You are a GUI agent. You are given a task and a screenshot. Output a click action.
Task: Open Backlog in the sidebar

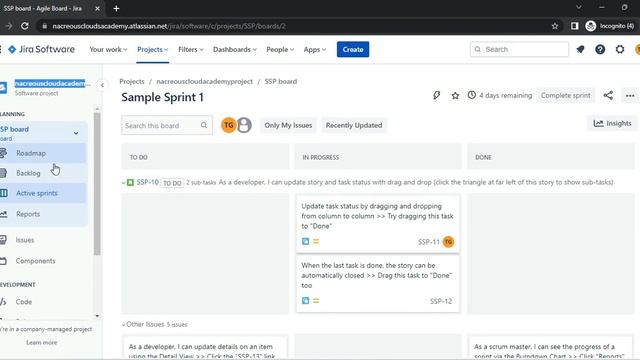(43, 173)
